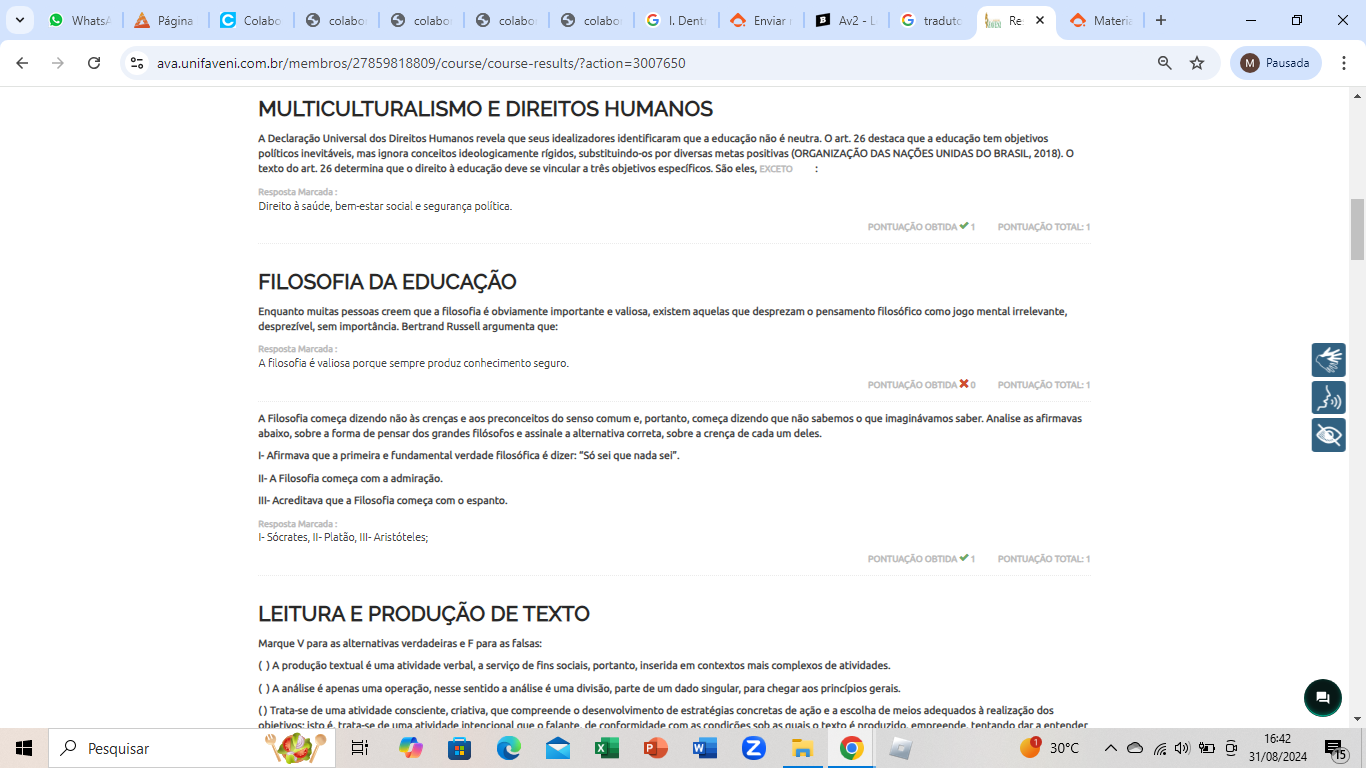
Task: Expand the tab search dropdown arrow
Action: tap(19, 20)
